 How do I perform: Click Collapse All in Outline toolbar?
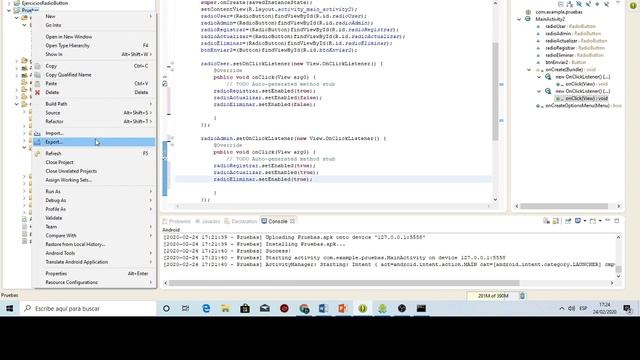click(561, 4)
